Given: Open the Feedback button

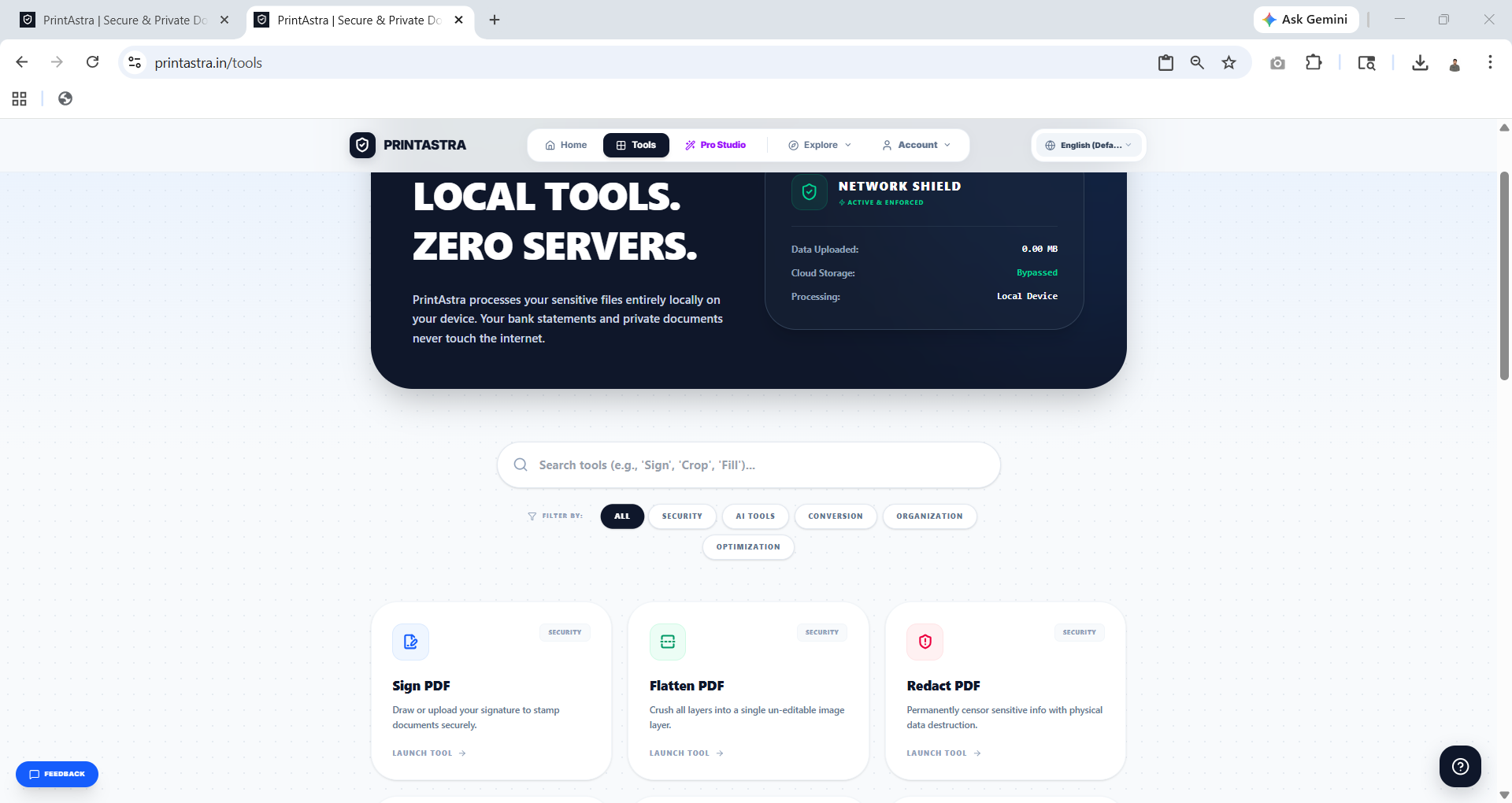Looking at the screenshot, I should click(x=57, y=774).
